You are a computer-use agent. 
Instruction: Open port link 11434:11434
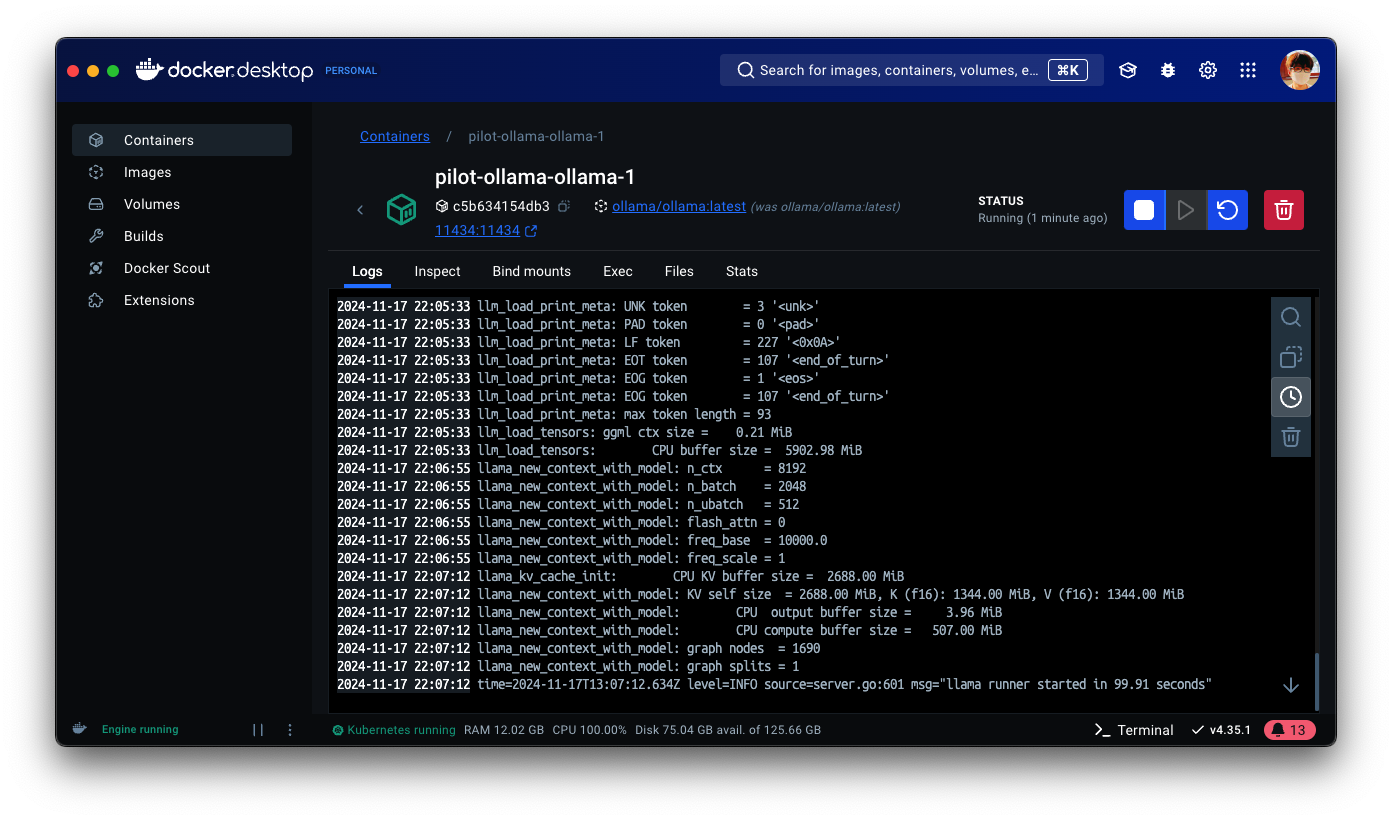[477, 231]
